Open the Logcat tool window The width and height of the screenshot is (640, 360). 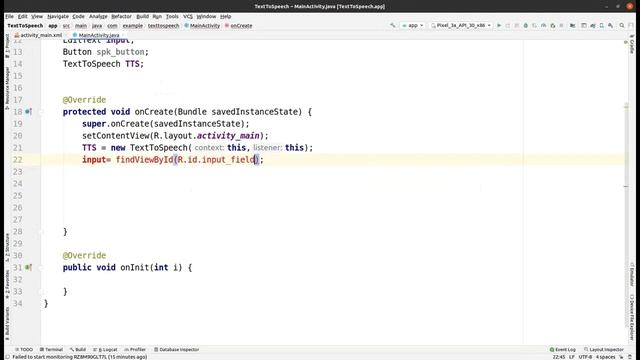(105, 349)
